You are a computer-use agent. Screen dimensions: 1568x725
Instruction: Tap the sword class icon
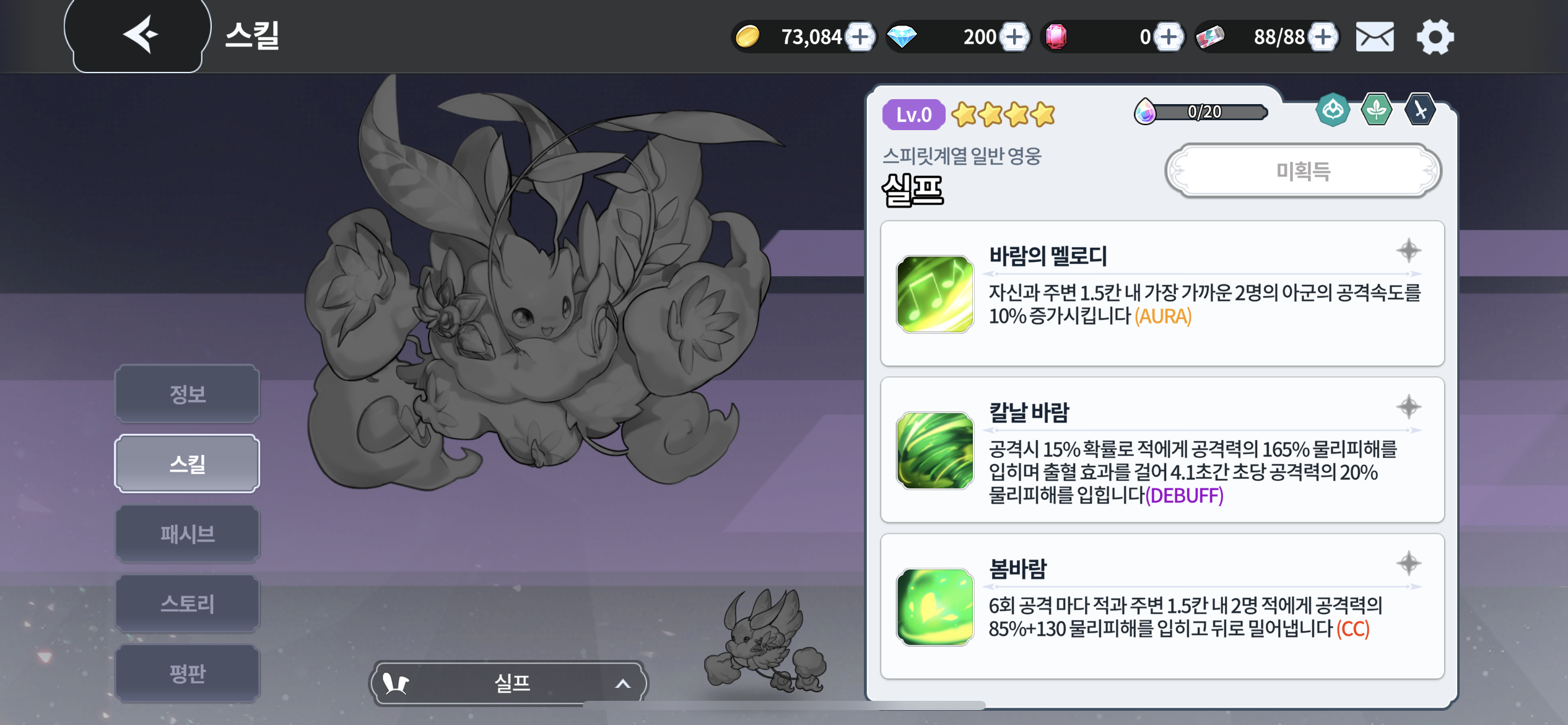(x=1420, y=110)
